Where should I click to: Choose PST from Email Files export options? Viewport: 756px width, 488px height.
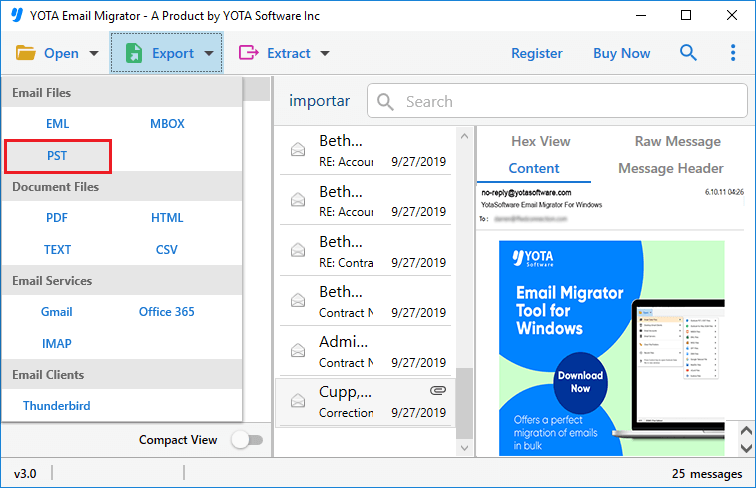point(57,156)
